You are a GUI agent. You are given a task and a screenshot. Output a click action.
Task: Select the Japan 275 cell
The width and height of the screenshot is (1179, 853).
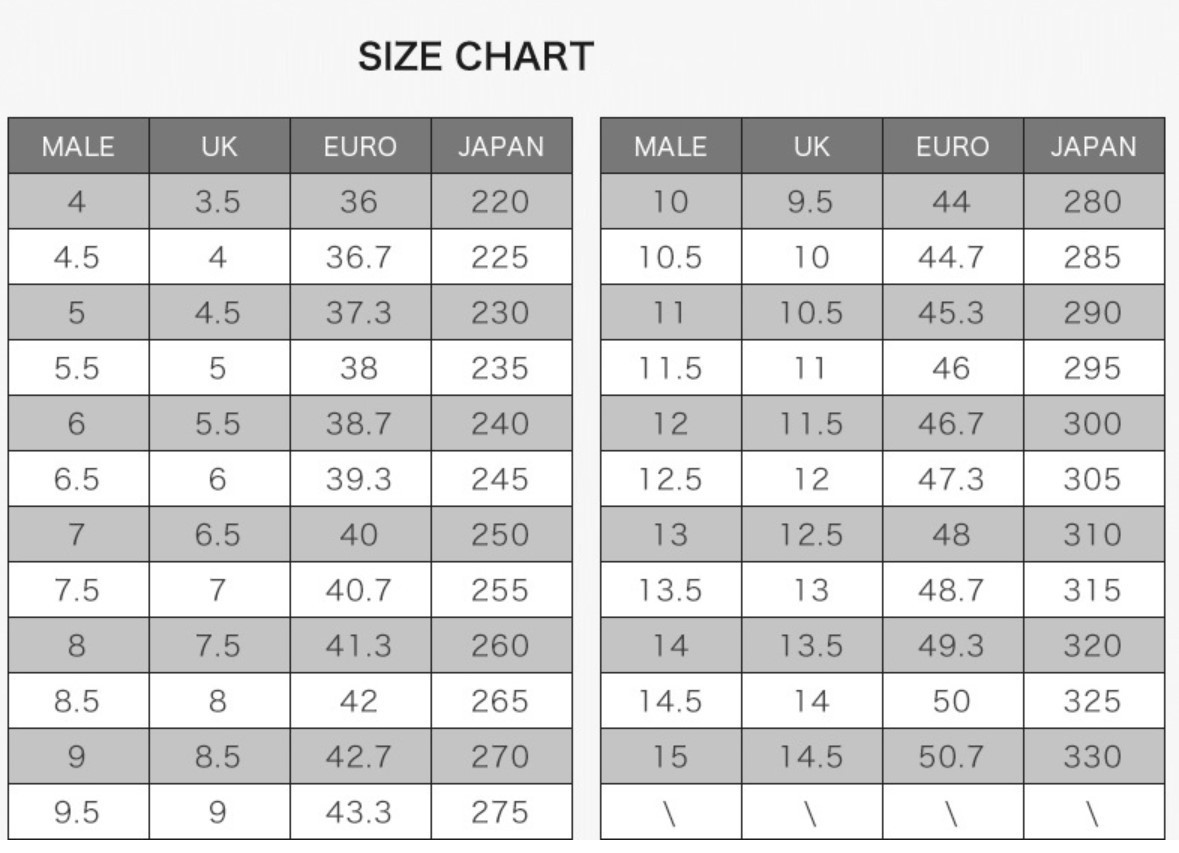click(x=500, y=812)
